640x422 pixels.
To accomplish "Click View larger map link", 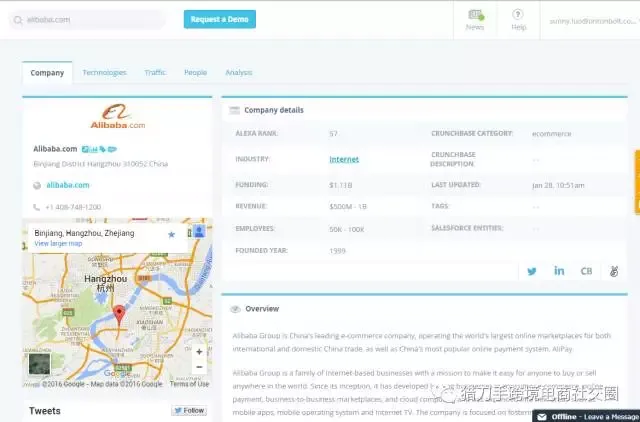I will coord(58,244).
